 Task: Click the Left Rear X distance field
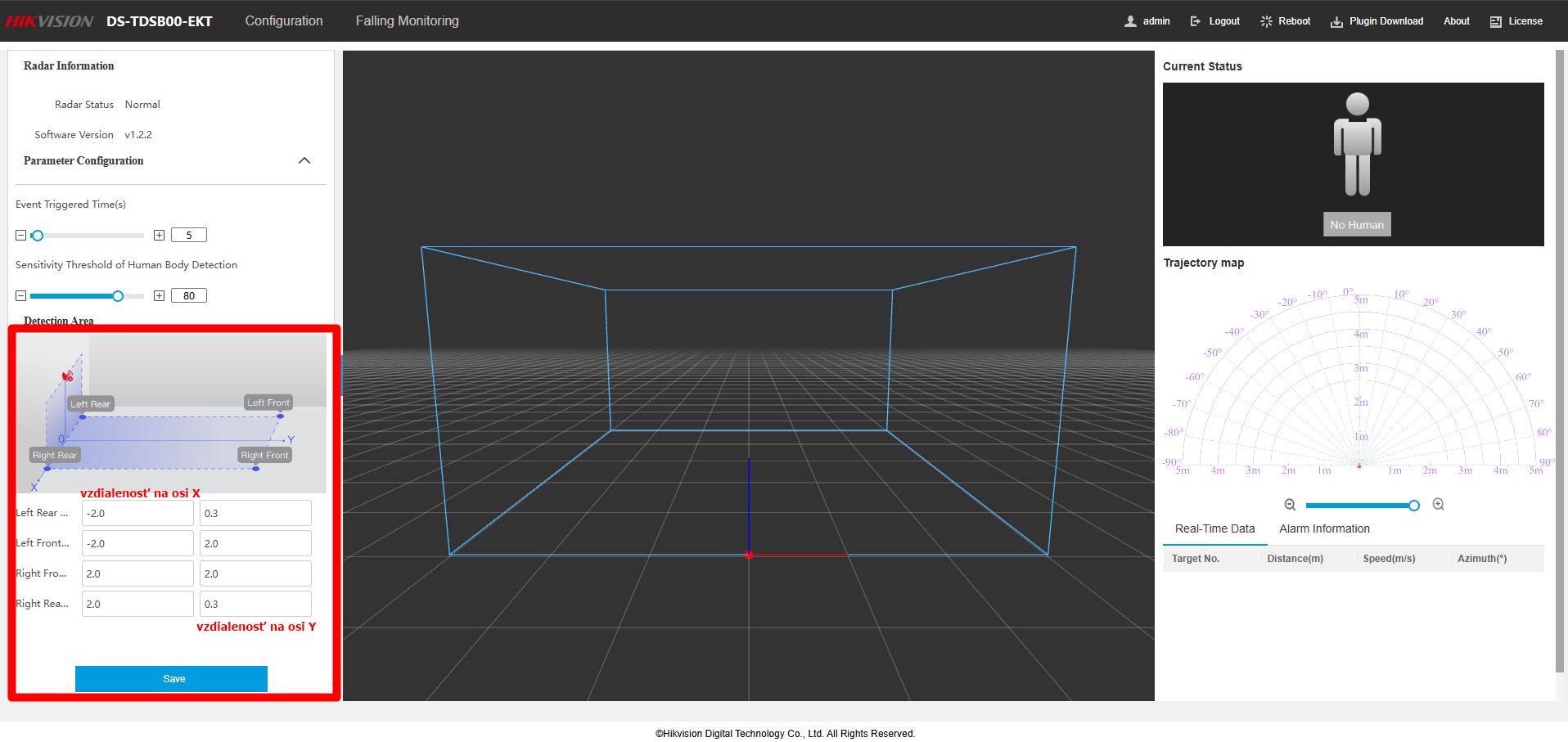click(x=137, y=514)
